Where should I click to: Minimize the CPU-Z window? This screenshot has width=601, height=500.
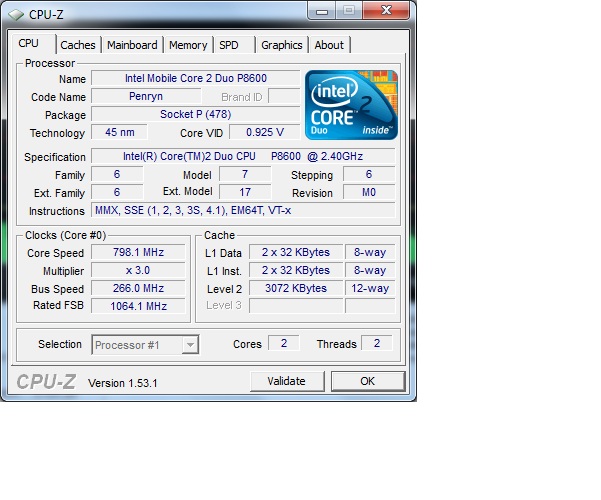pos(322,12)
